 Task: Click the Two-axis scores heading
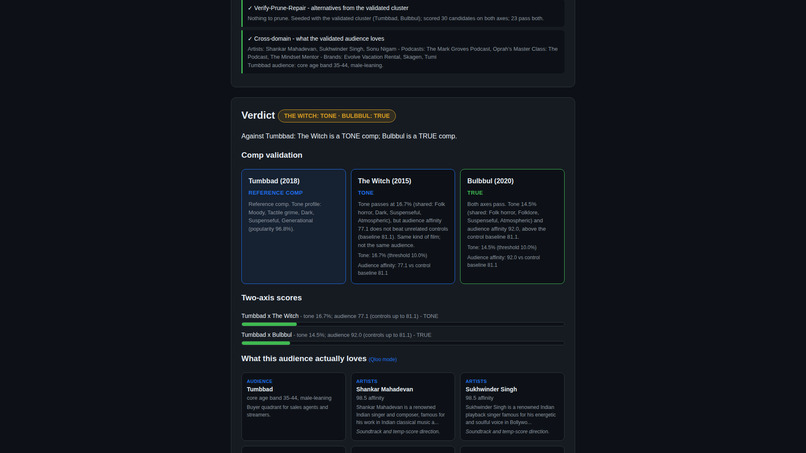click(271, 298)
